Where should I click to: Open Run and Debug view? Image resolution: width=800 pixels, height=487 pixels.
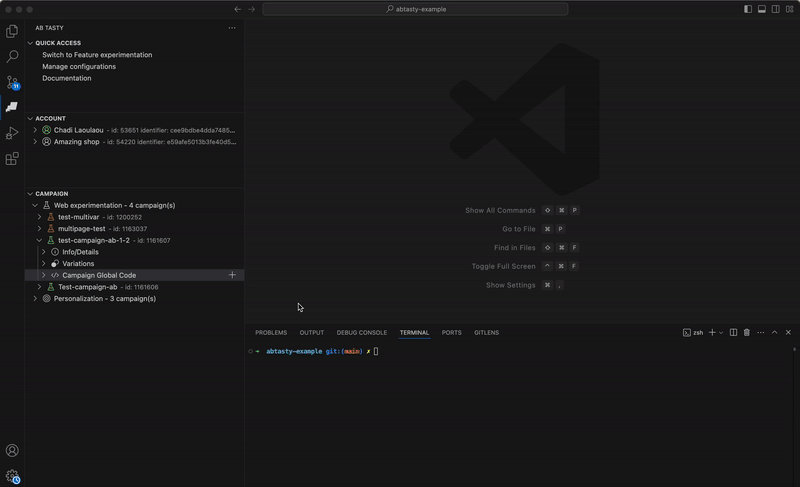coord(12,133)
